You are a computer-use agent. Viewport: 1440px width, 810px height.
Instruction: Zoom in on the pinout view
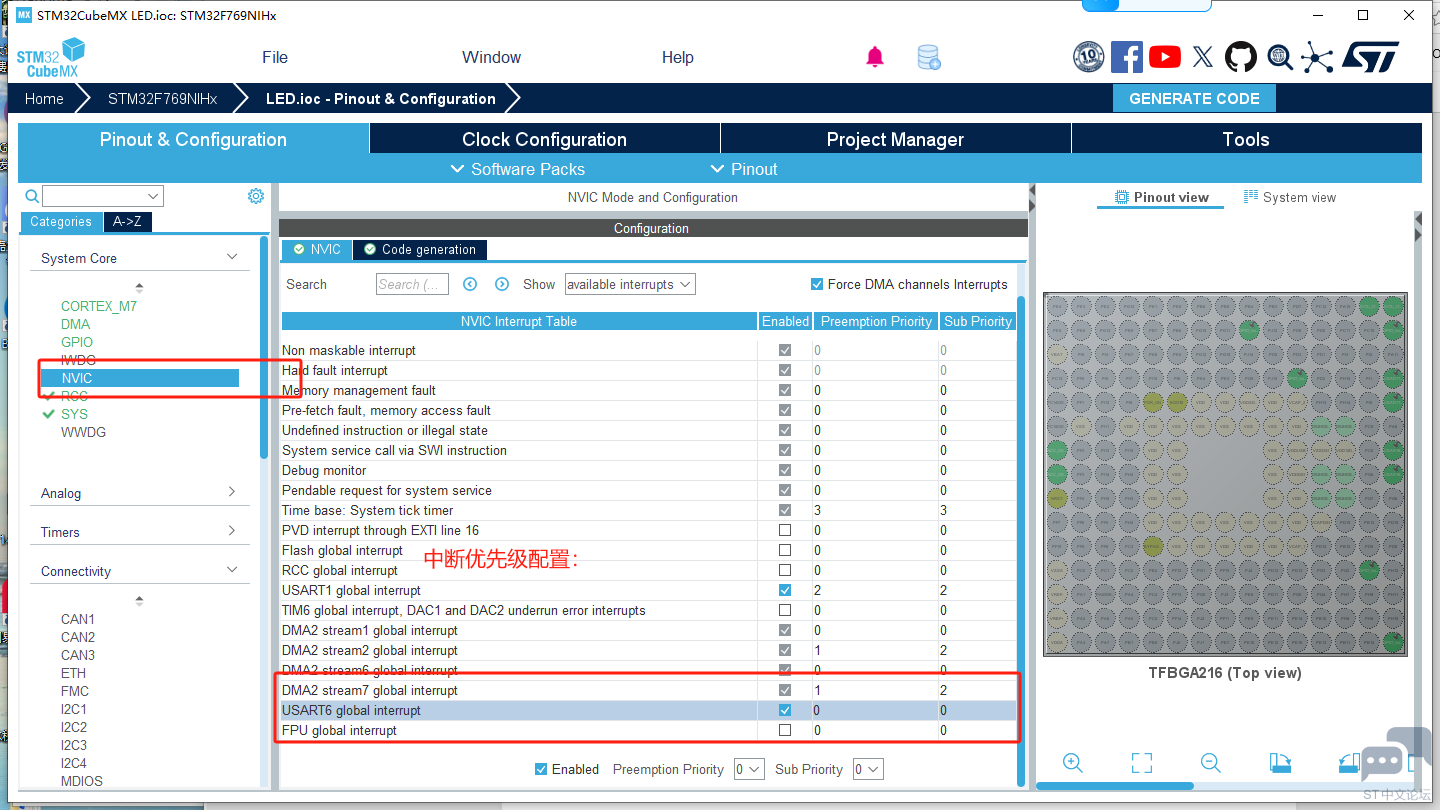click(x=1073, y=763)
